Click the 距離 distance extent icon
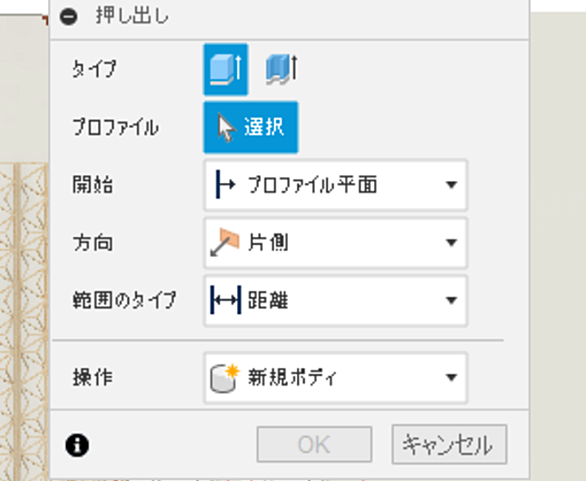Screen dimensions: 586x481 [x=225, y=300]
